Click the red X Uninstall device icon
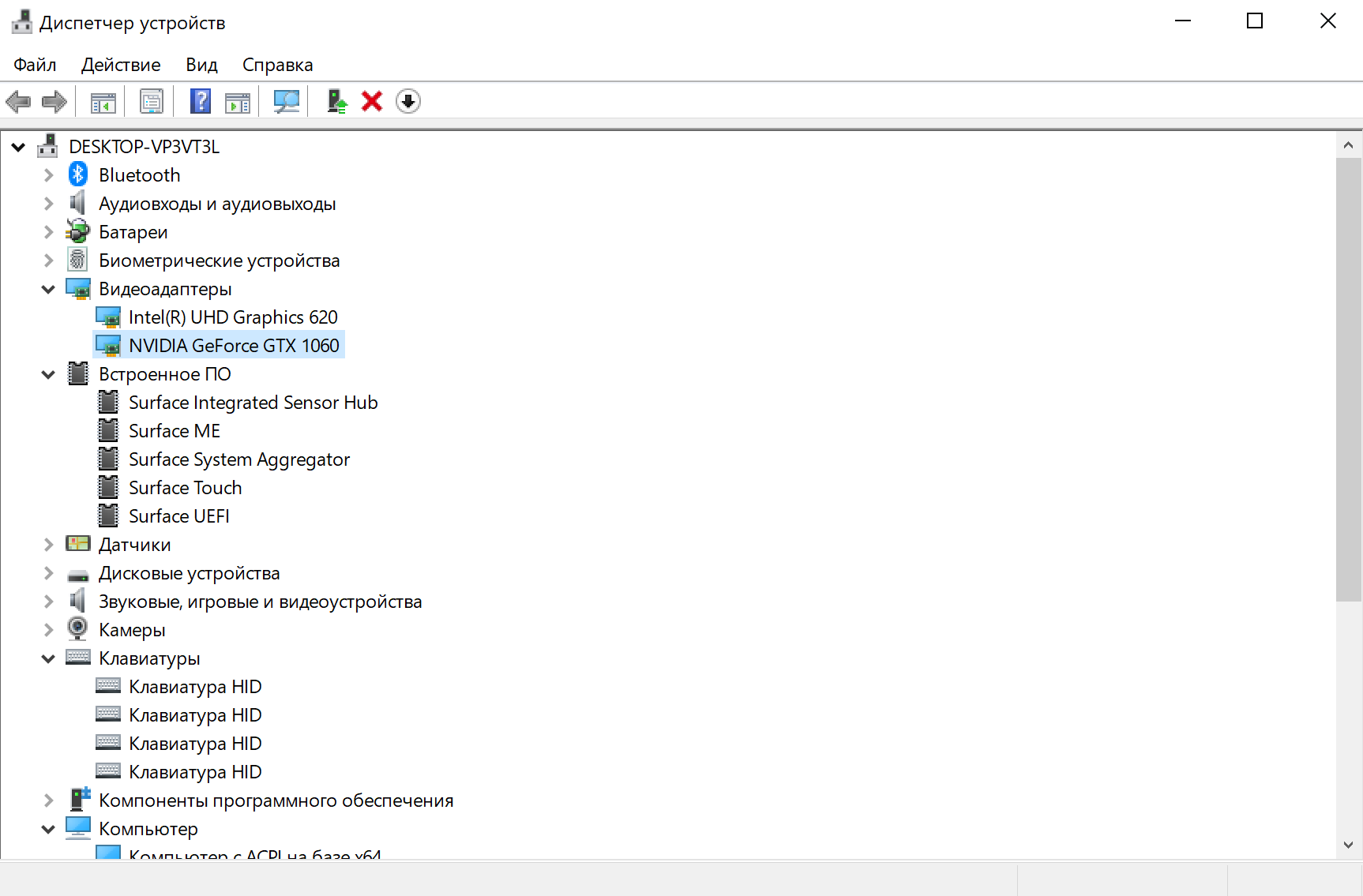Viewport: 1363px width, 896px height. [372, 101]
